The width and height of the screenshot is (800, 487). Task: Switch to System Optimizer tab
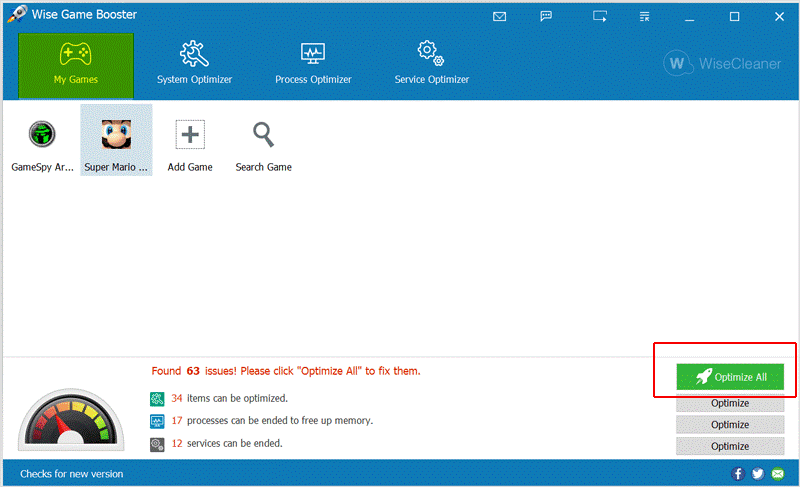194,63
